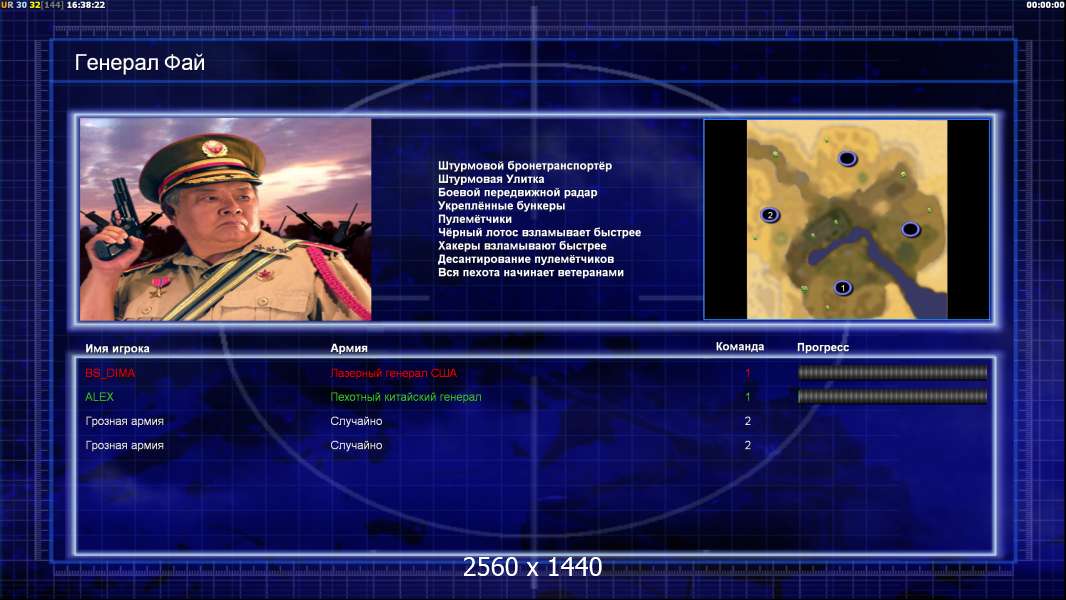Click overlay timer 00:00:00
This screenshot has height=600, width=1066.
tap(1045, 5)
